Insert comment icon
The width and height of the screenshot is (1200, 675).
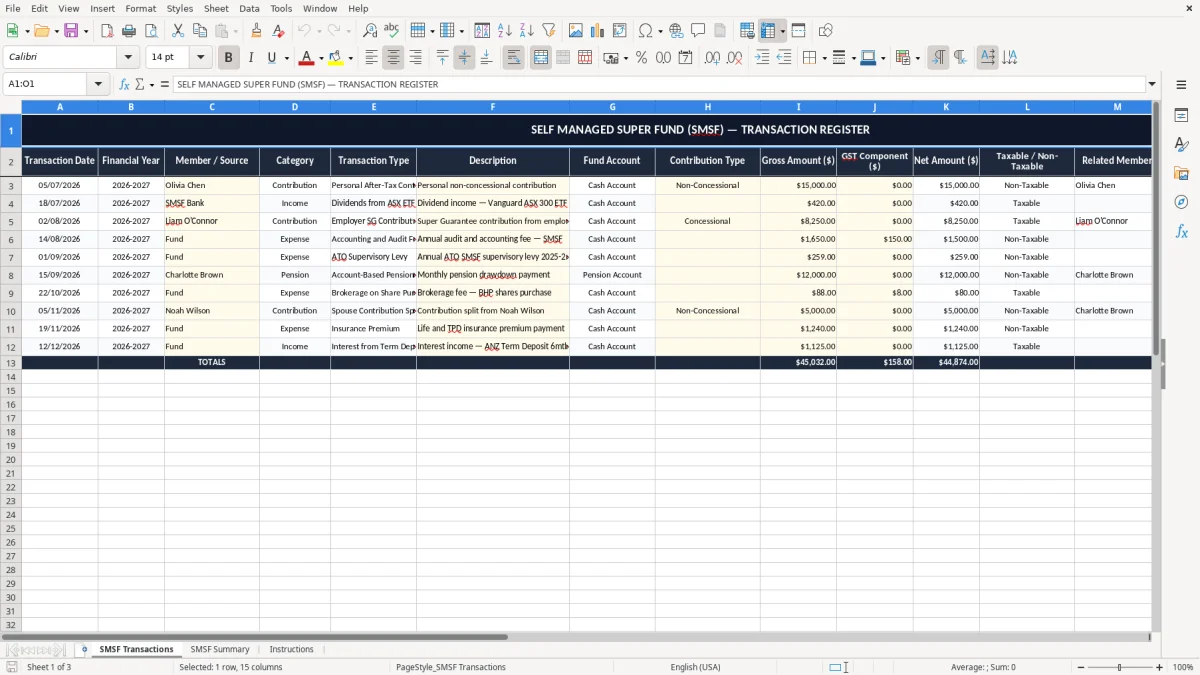698,31
